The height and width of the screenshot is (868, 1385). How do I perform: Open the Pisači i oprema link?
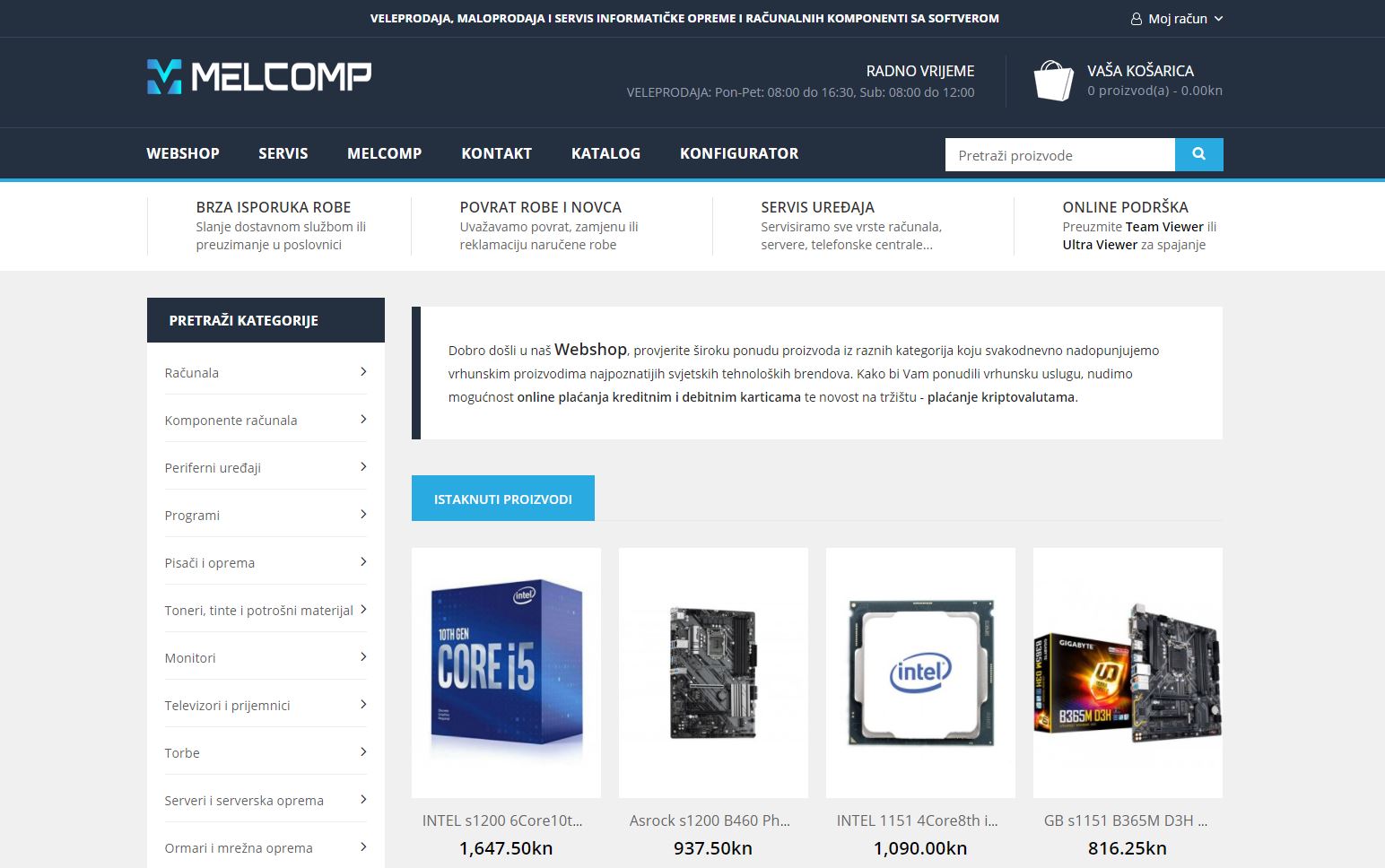pyautogui.click(x=210, y=562)
